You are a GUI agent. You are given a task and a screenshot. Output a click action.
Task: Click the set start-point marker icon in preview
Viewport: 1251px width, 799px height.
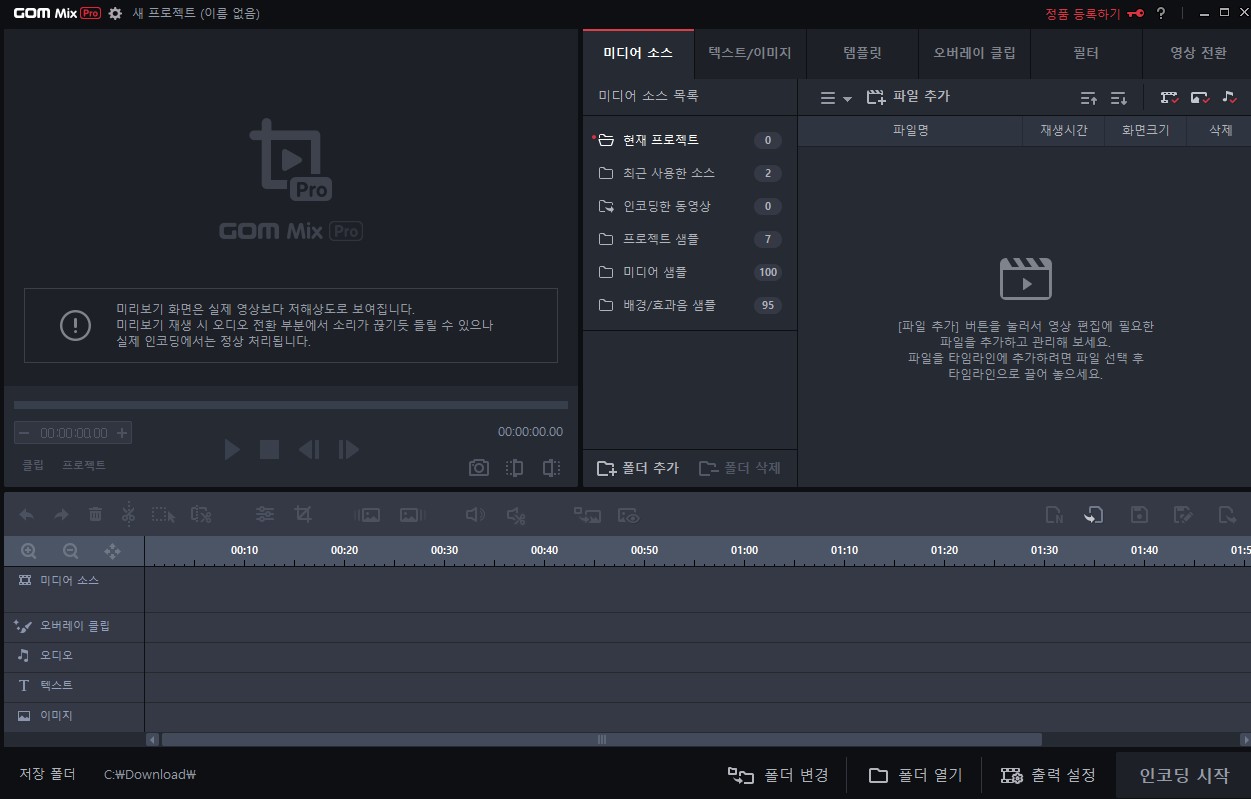[514, 468]
